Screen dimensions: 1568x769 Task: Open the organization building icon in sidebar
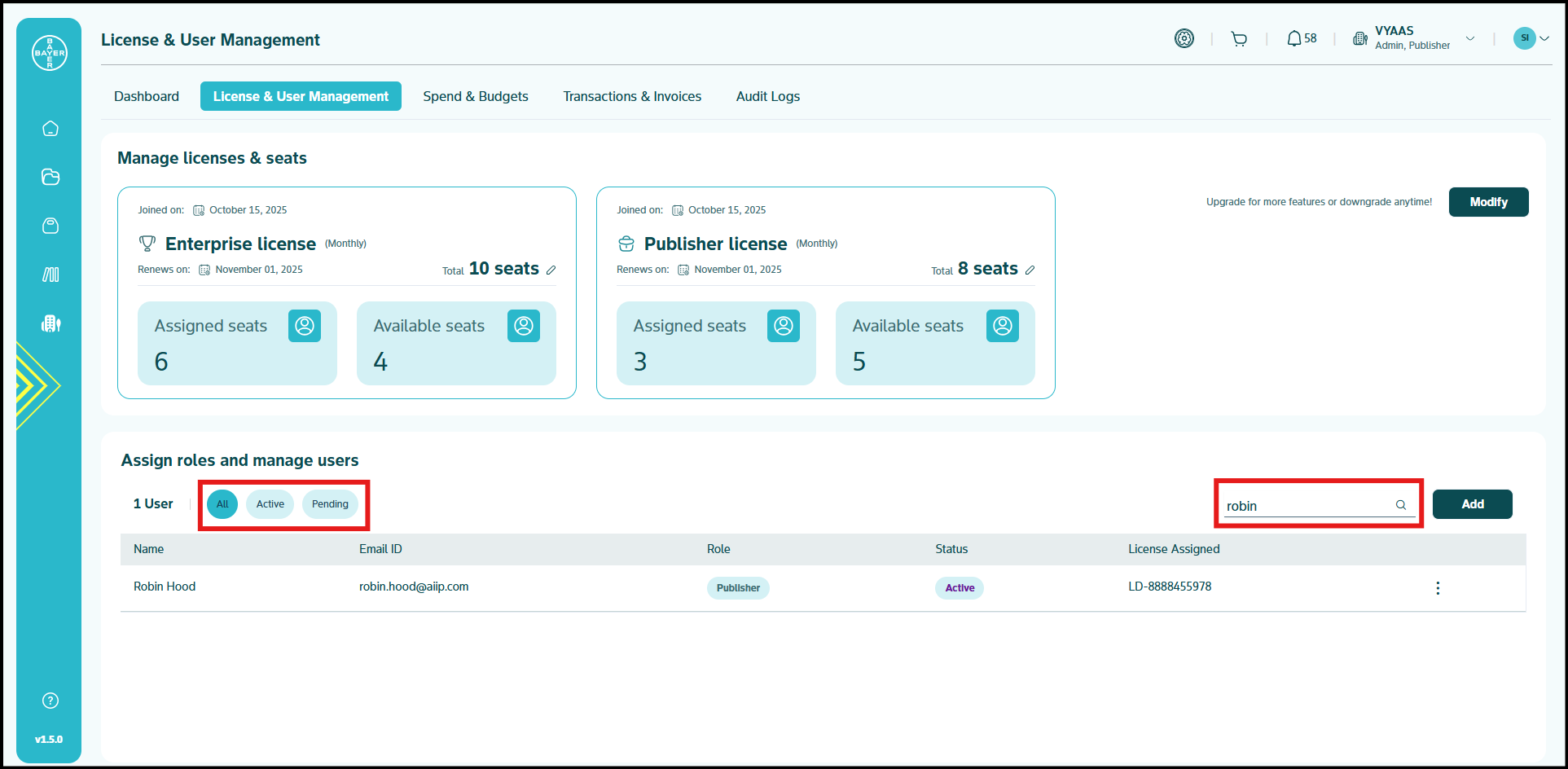click(51, 323)
